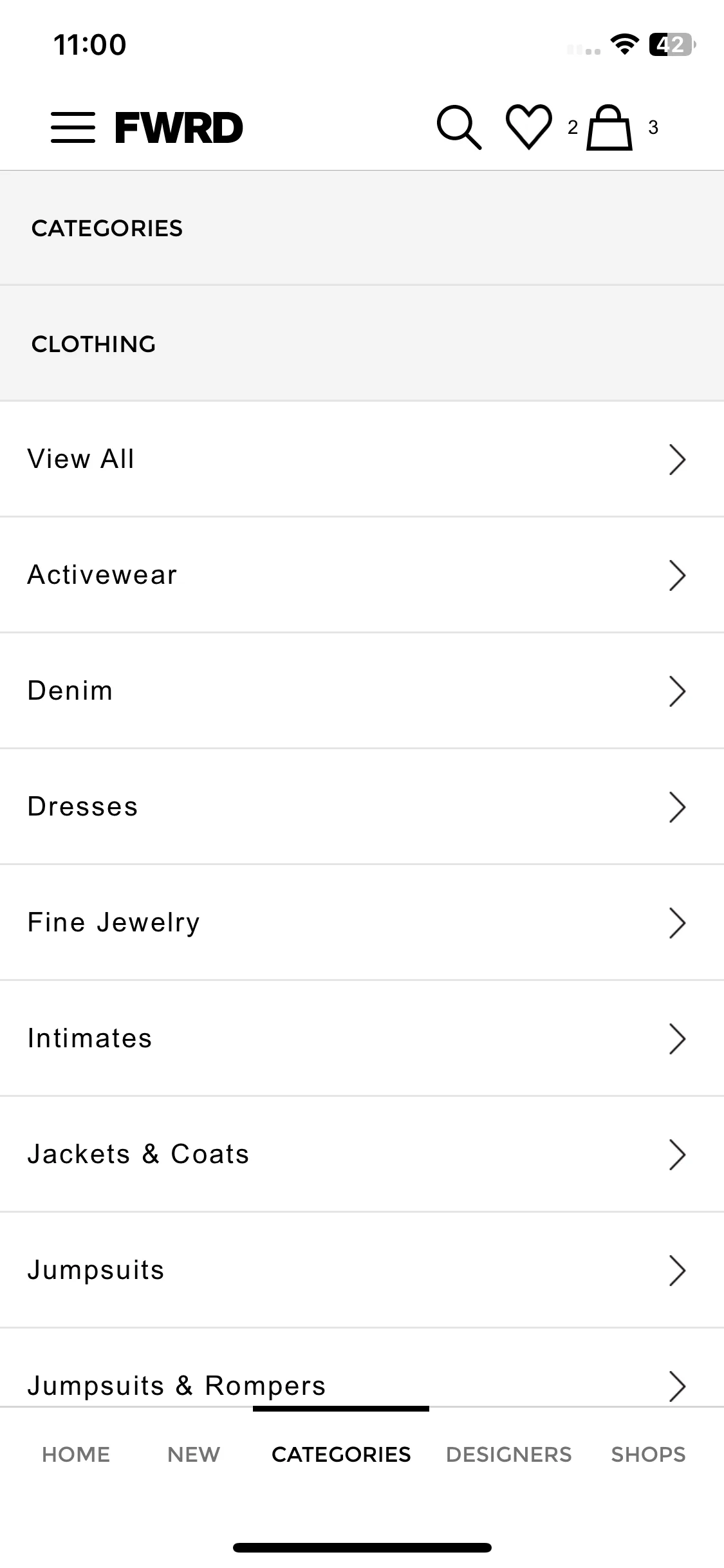The height and width of the screenshot is (1568, 724).
Task: Tap the search magnifier icon
Action: click(x=459, y=127)
